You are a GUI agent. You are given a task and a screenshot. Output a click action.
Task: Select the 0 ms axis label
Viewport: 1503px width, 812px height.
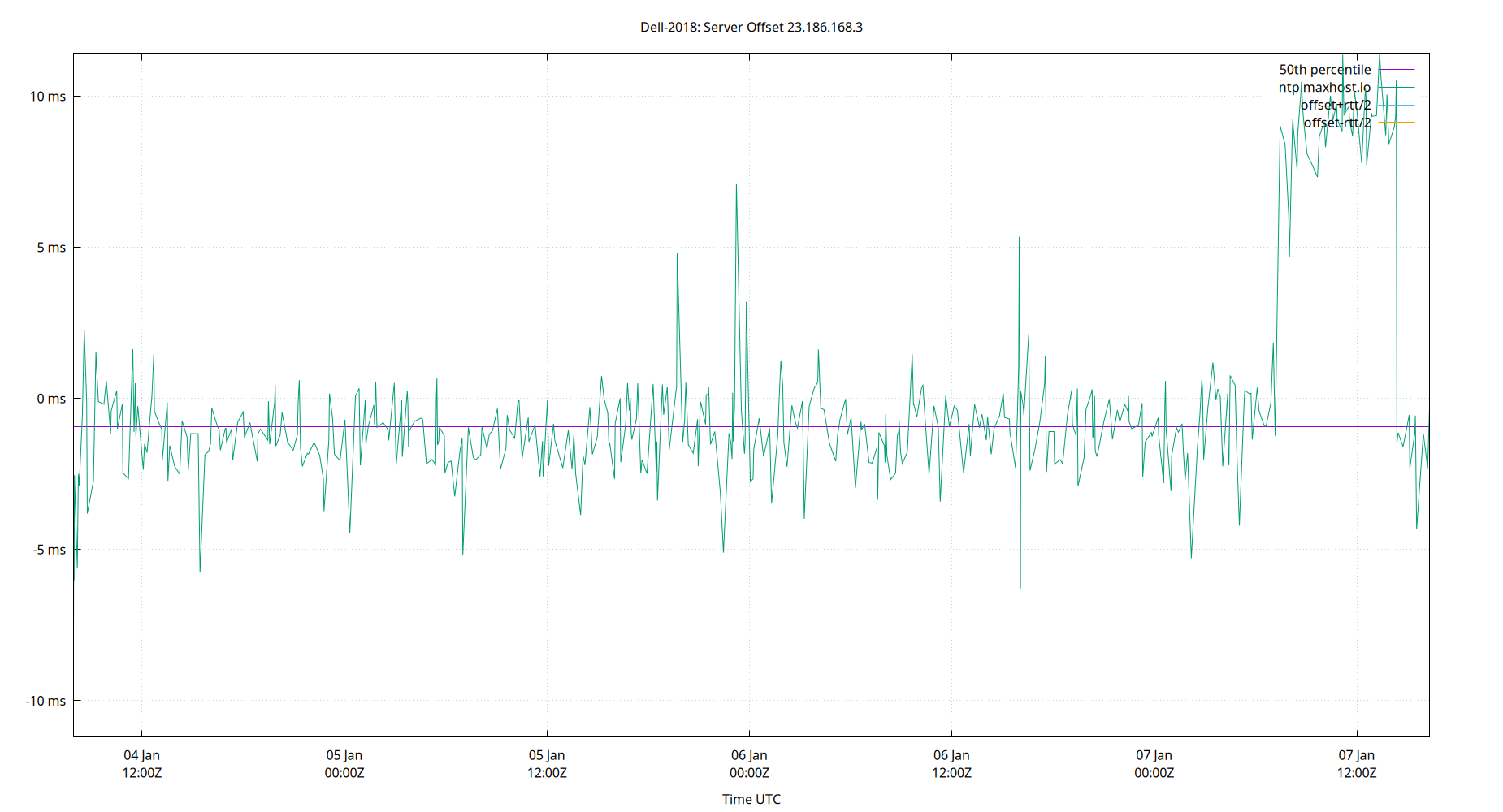(x=52, y=399)
